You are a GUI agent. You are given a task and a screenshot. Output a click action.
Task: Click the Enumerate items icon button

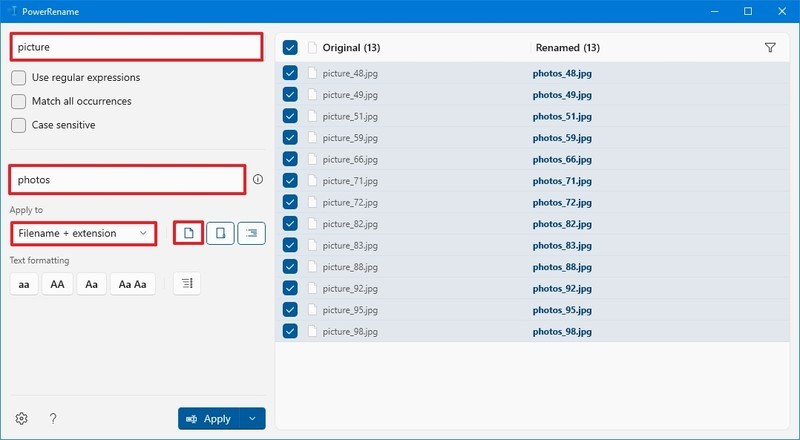click(187, 284)
